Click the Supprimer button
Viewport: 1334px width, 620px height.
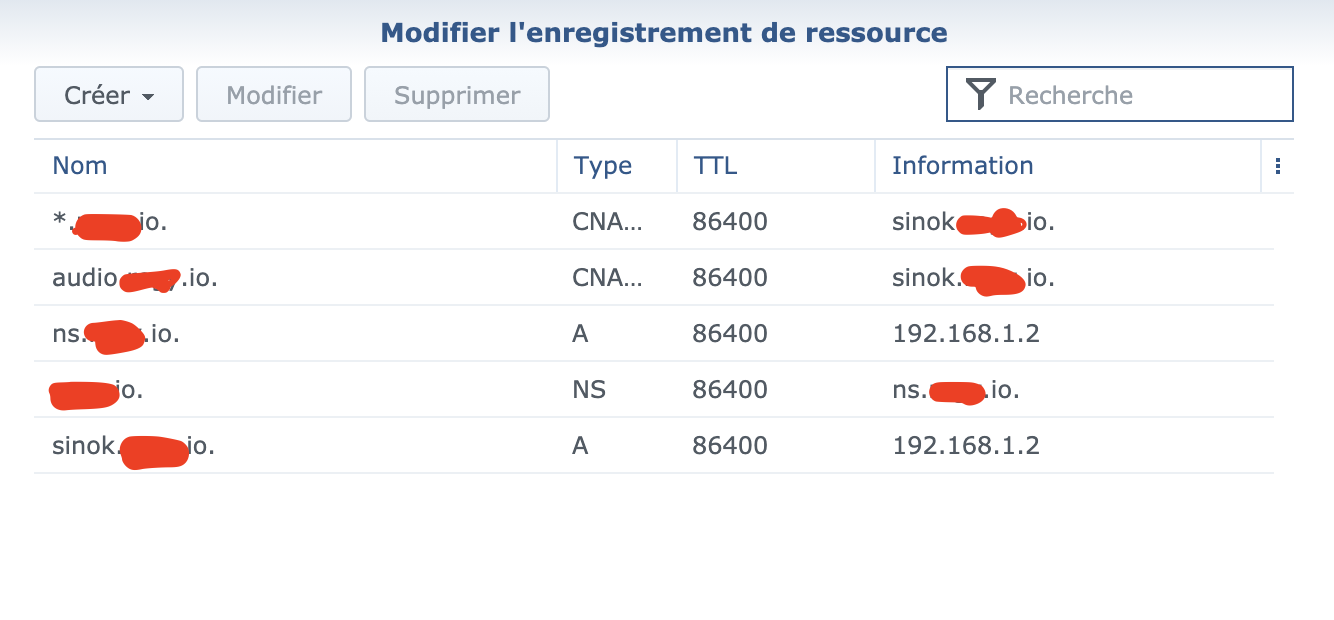(457, 95)
